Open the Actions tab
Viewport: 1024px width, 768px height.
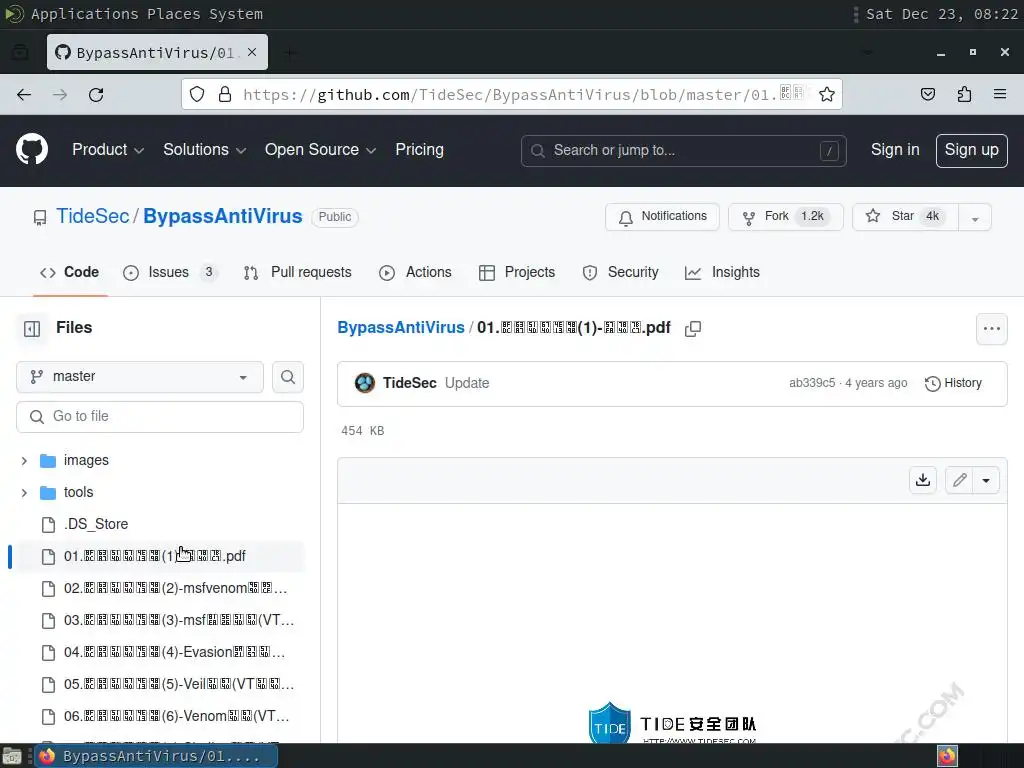415,272
